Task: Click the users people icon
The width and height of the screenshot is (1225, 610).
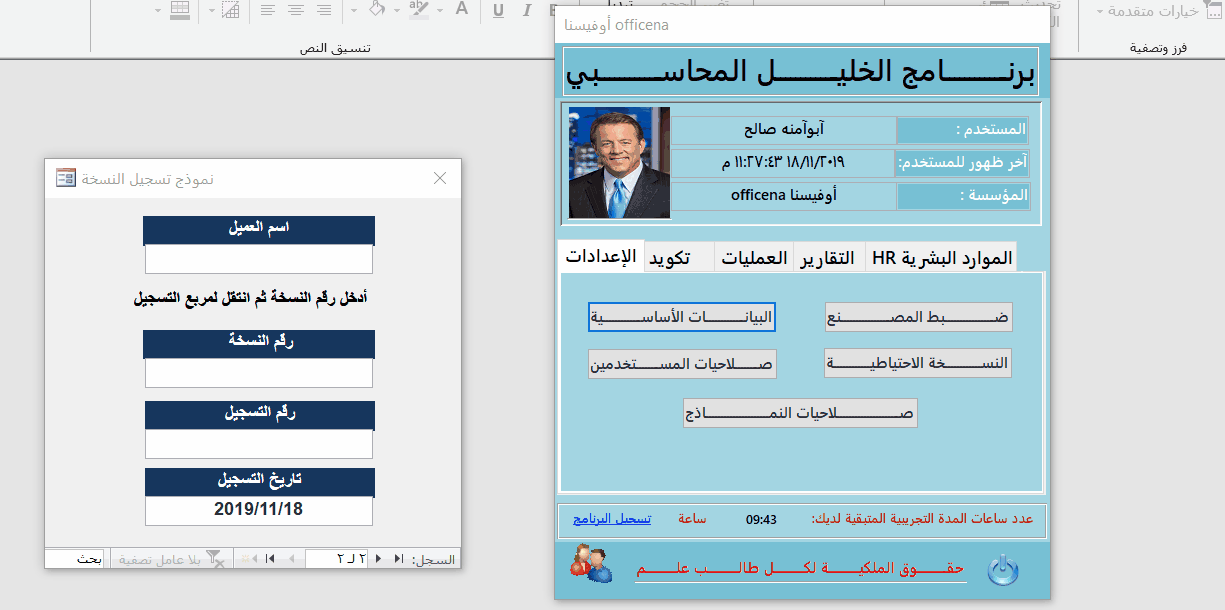Action: click(590, 563)
